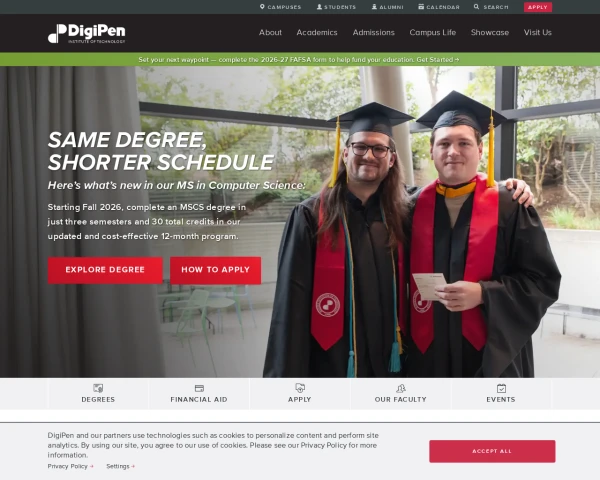The width and height of the screenshot is (600, 480).
Task: Click the DigiPen logo
Action: (86, 33)
